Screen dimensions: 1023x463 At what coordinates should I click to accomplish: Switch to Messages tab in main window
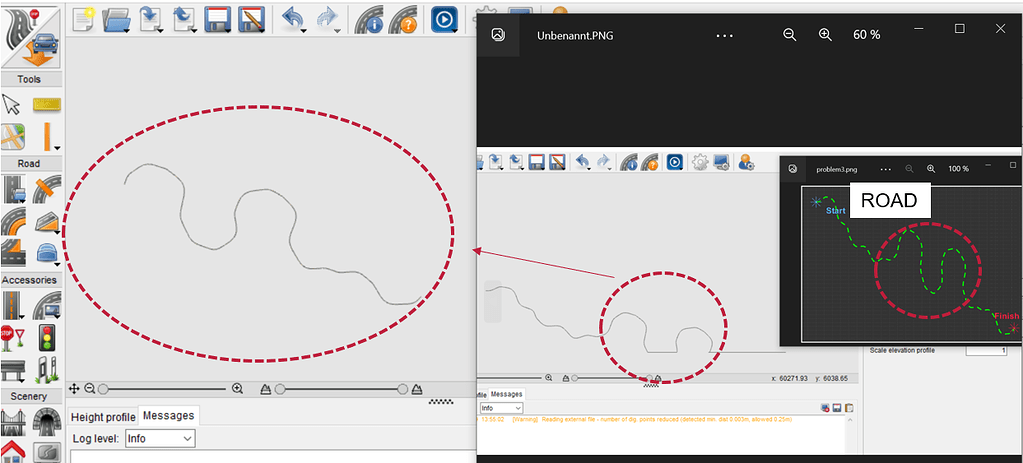coord(168,415)
